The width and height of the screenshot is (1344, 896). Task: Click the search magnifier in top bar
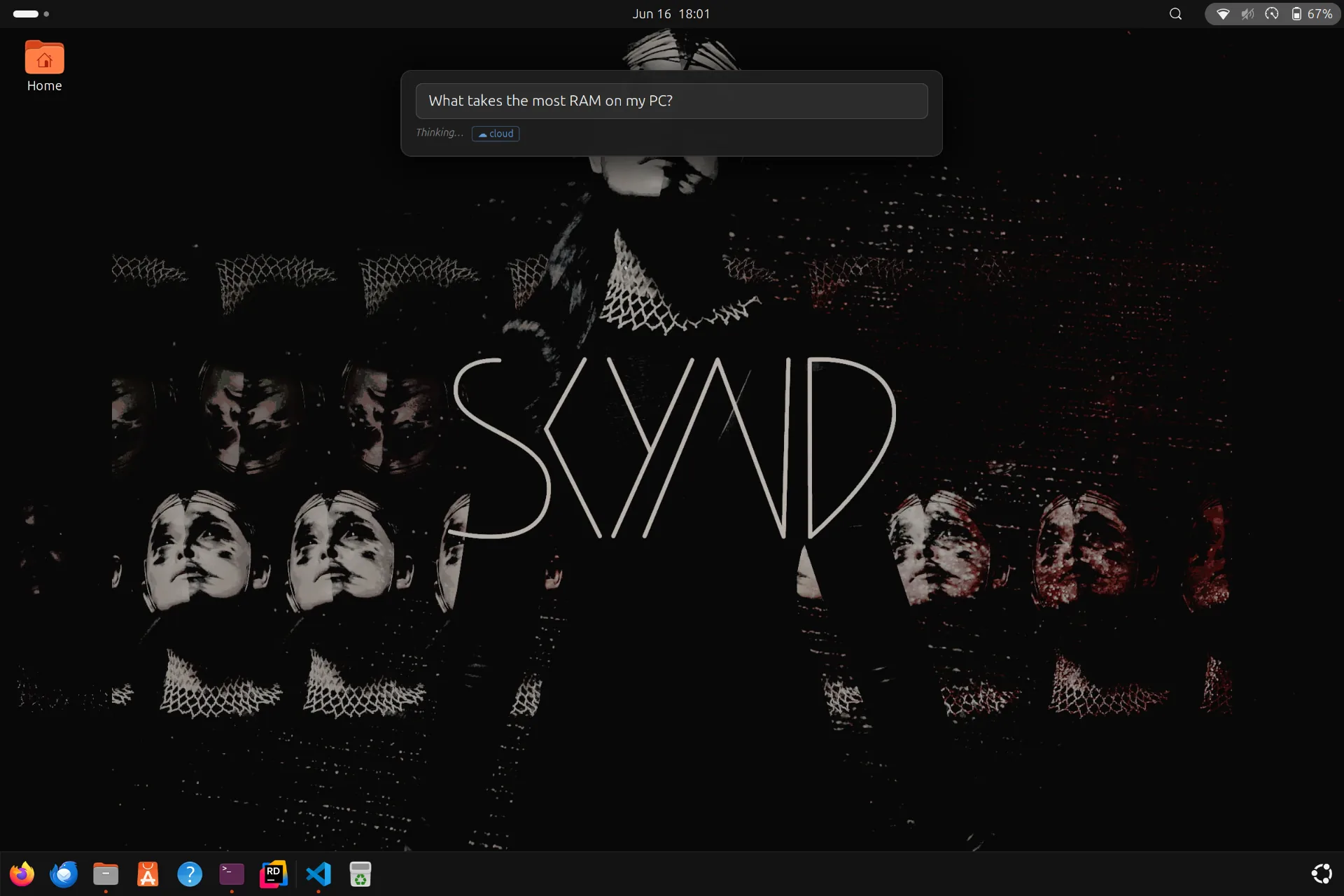click(x=1176, y=14)
